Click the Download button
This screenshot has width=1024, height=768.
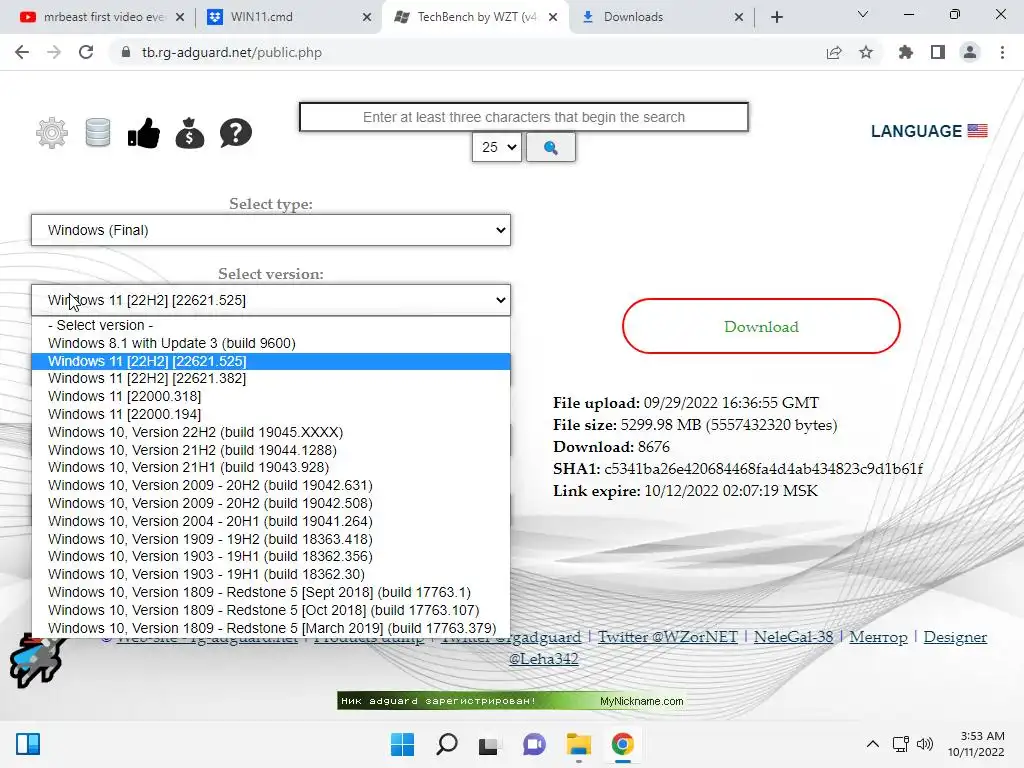[x=761, y=326]
